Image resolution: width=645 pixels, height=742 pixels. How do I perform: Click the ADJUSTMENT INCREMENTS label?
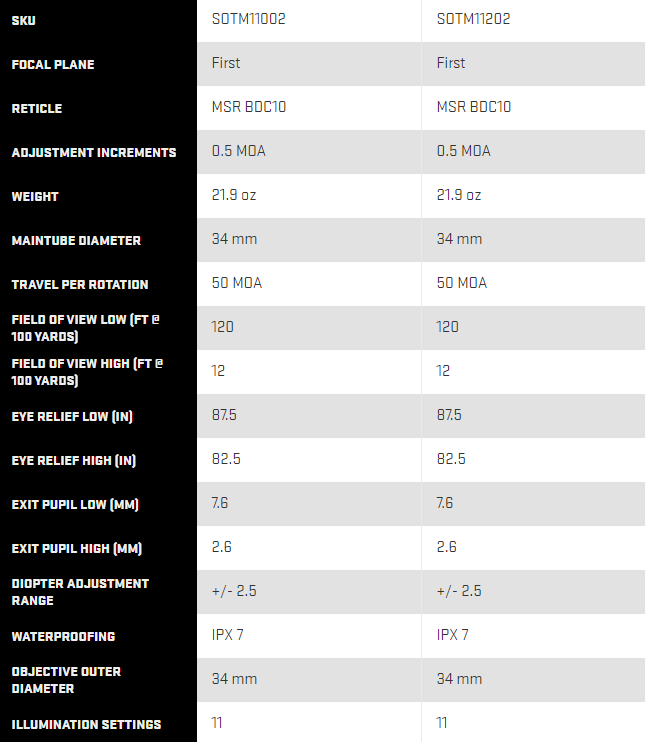coord(94,152)
